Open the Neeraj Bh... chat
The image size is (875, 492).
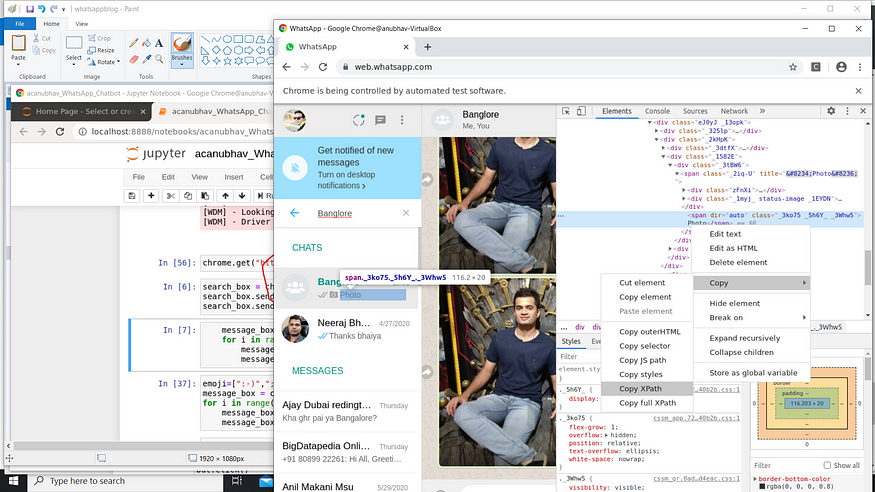(346, 329)
